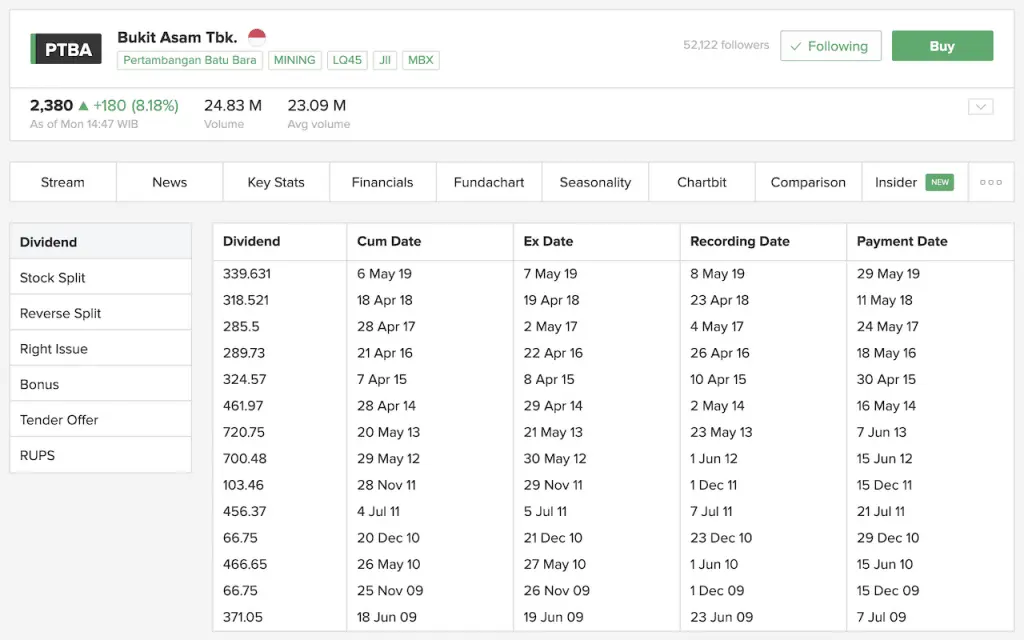Click the Payment Date column header
Viewport: 1024px width, 640px height.
point(902,241)
